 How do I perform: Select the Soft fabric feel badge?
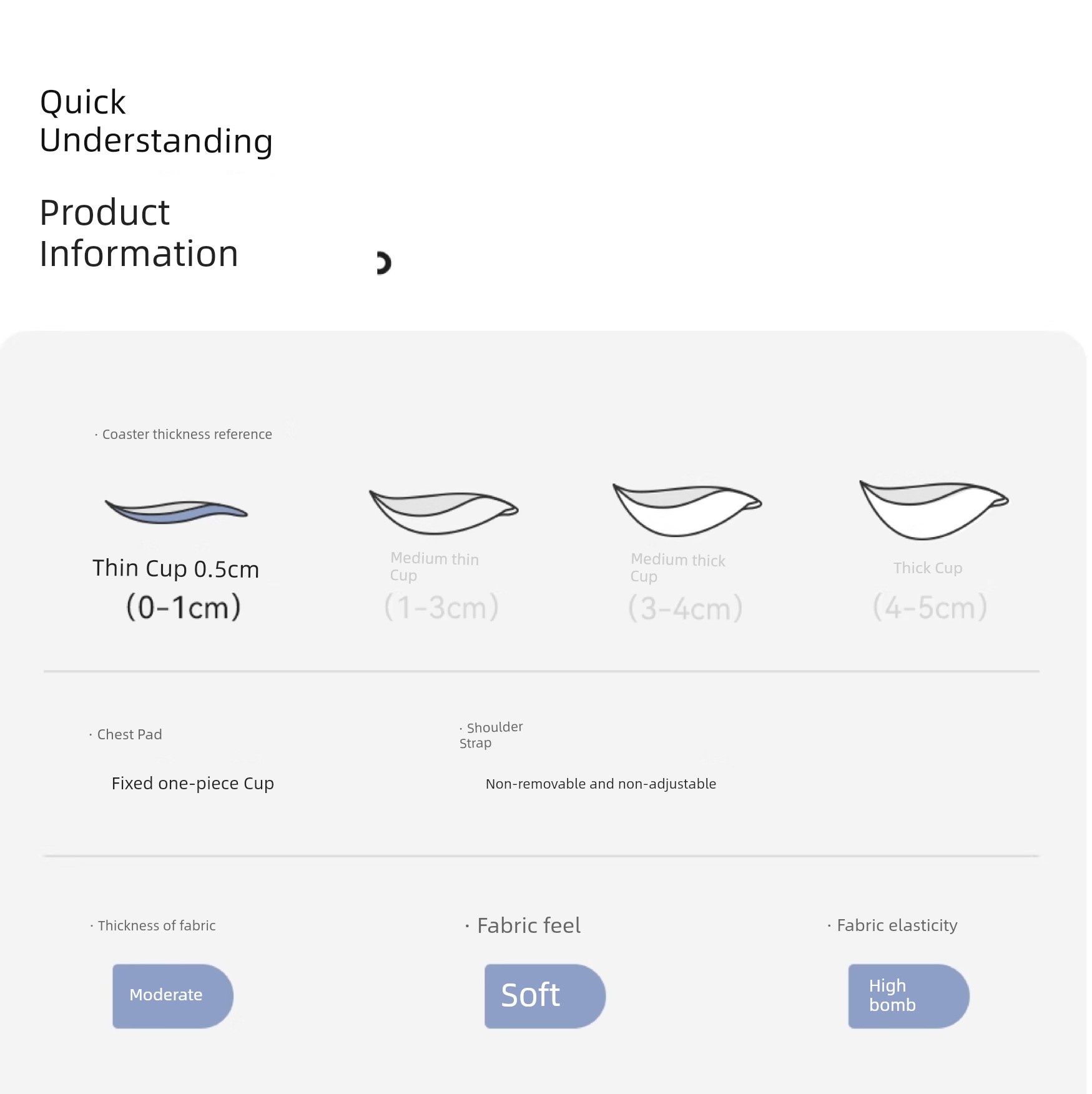(545, 995)
